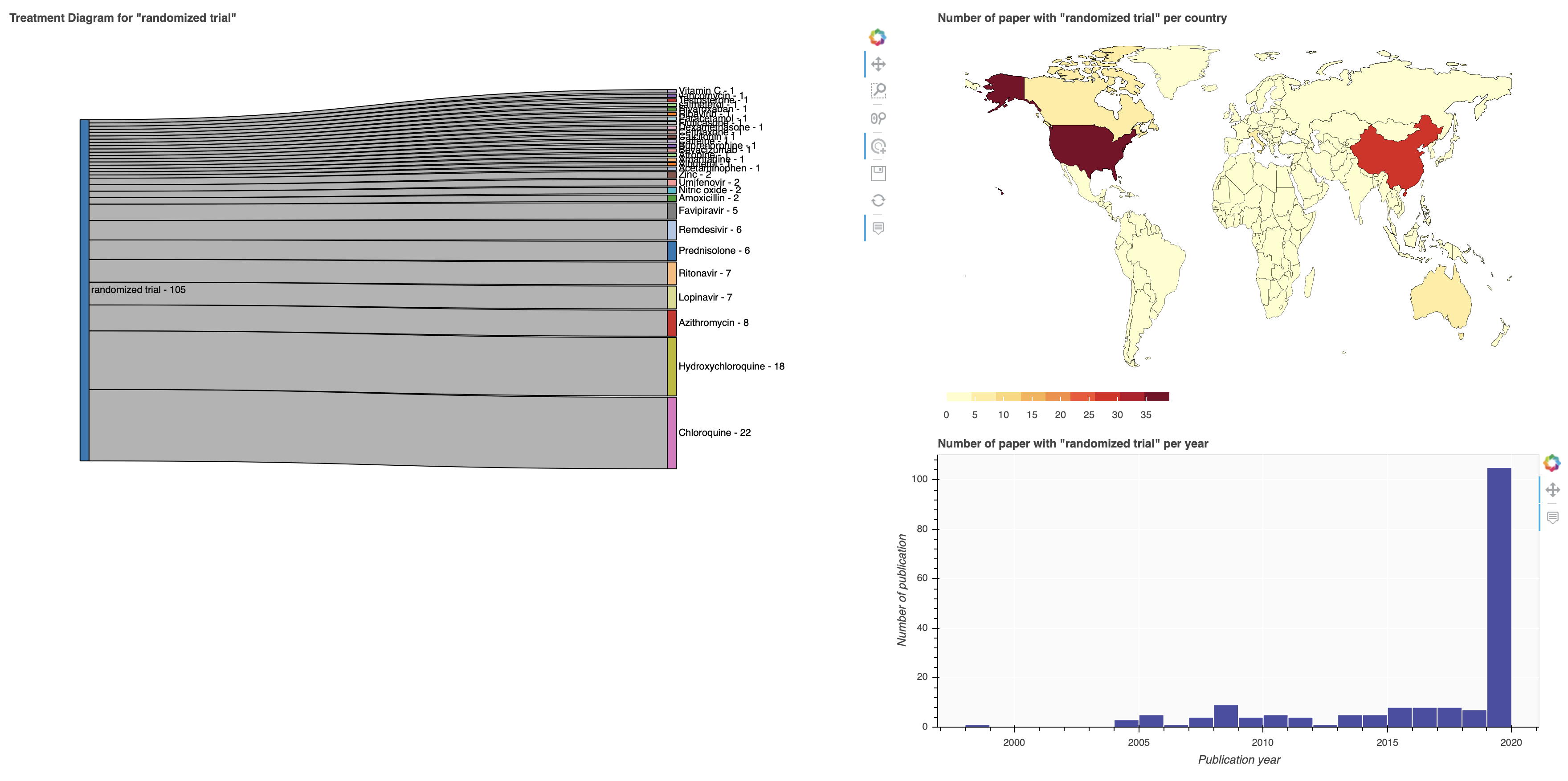Viewport: 1568px width, 781px height.
Task: Click the 2020 bar in the publication histogram
Action: click(x=1499, y=596)
